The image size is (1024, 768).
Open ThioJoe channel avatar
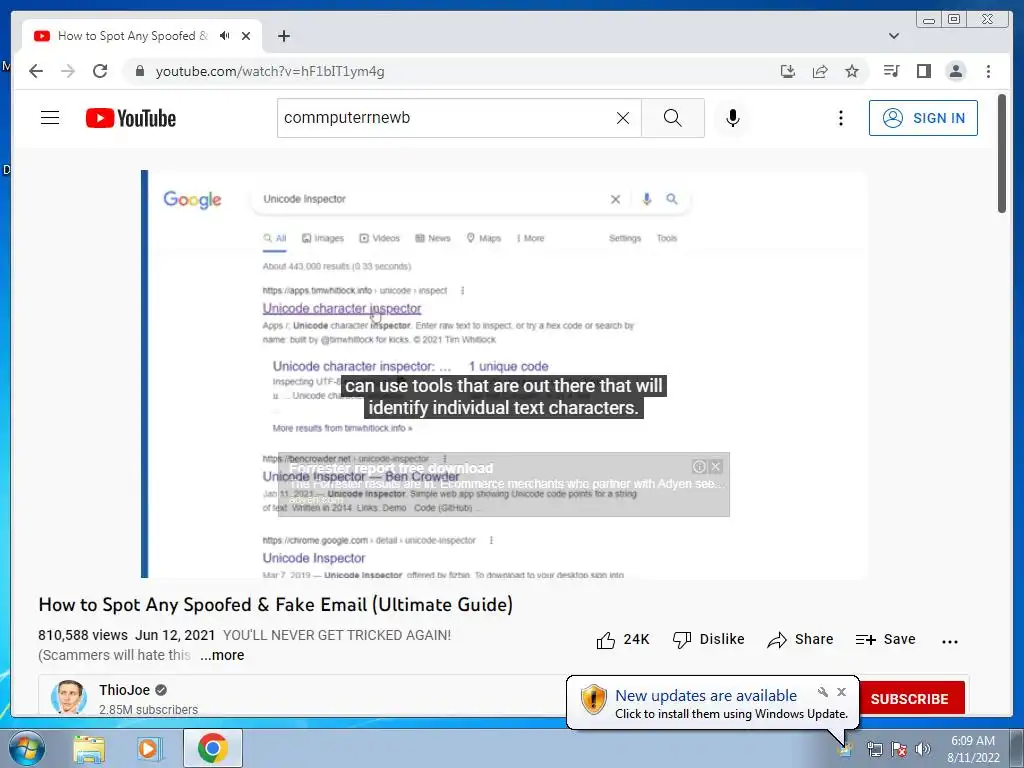[69, 697]
